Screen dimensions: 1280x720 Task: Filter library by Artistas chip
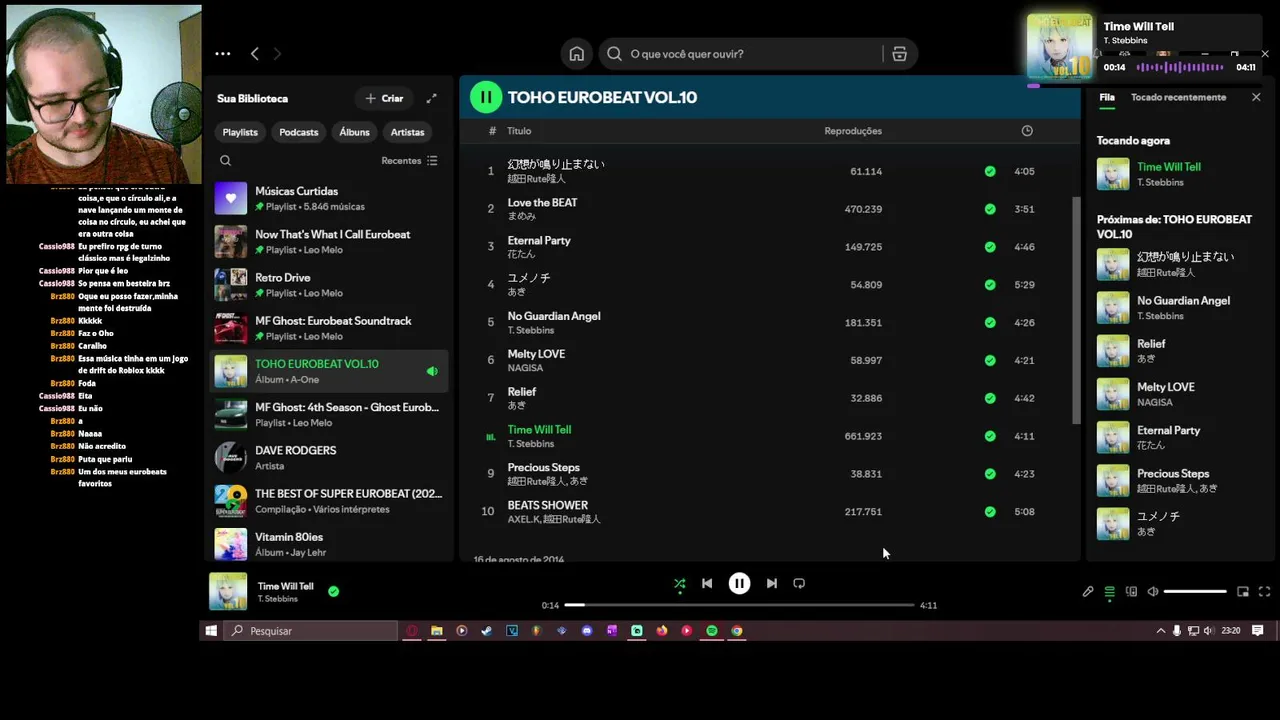[x=407, y=132]
